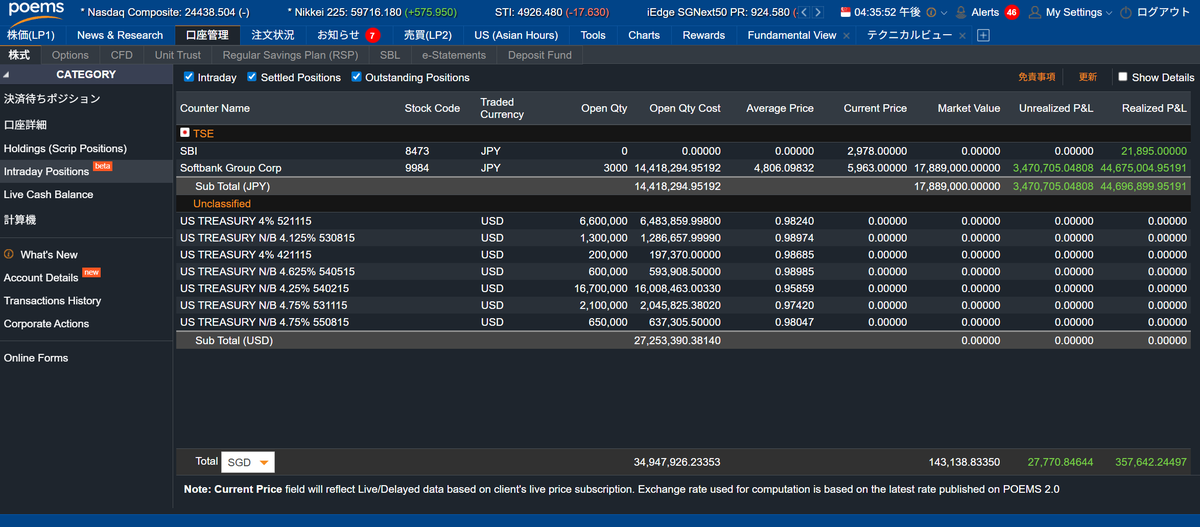
Task: Select the CFD sub-tab
Action: (121, 55)
